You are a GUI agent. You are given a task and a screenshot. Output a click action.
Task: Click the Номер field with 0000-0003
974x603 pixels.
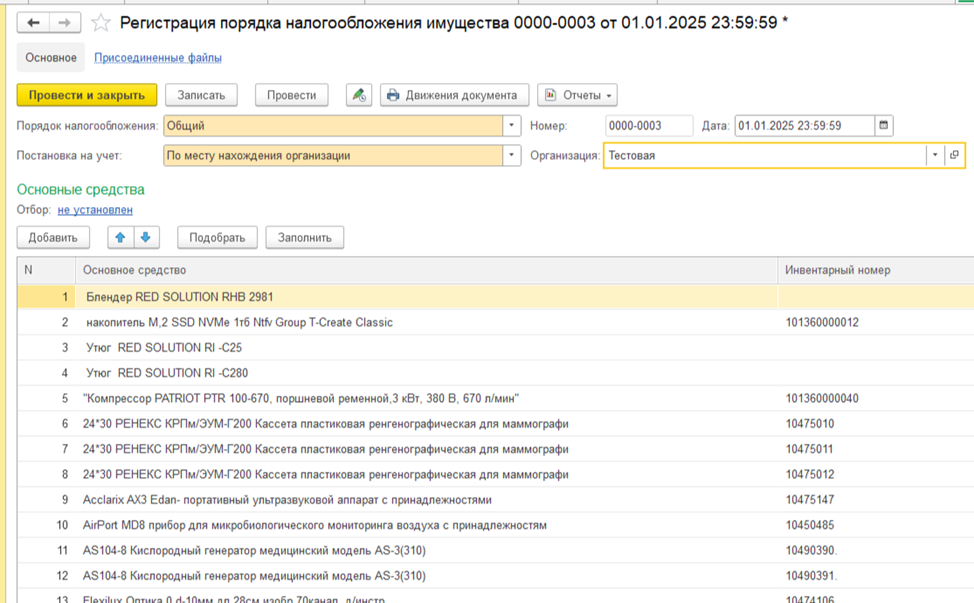(x=649, y=125)
